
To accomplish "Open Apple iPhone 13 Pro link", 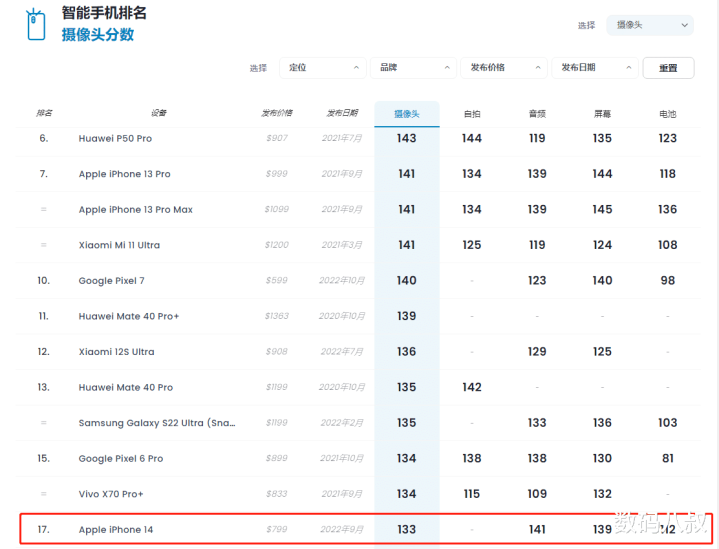I will click(x=124, y=174).
